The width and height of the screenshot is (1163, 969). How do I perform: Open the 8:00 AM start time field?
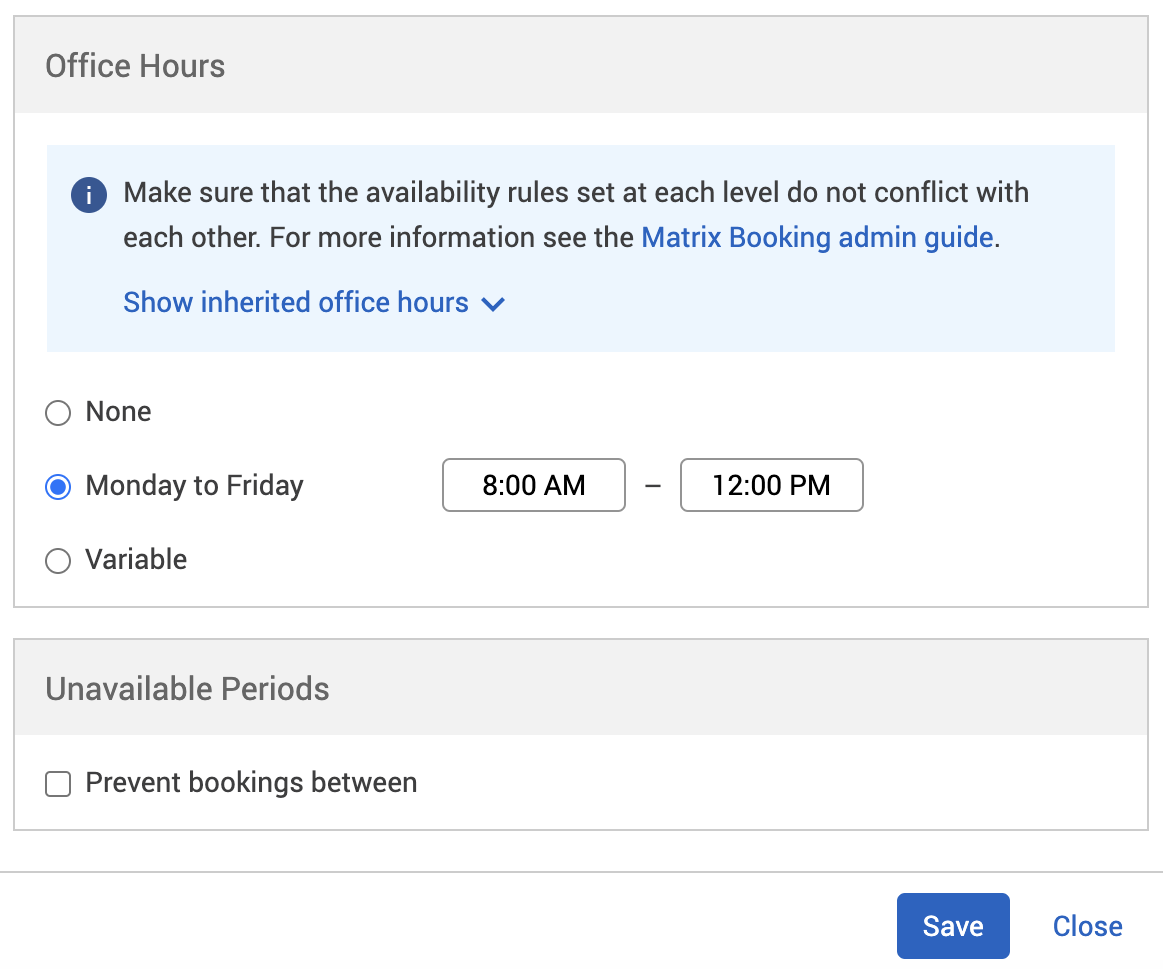coord(534,485)
